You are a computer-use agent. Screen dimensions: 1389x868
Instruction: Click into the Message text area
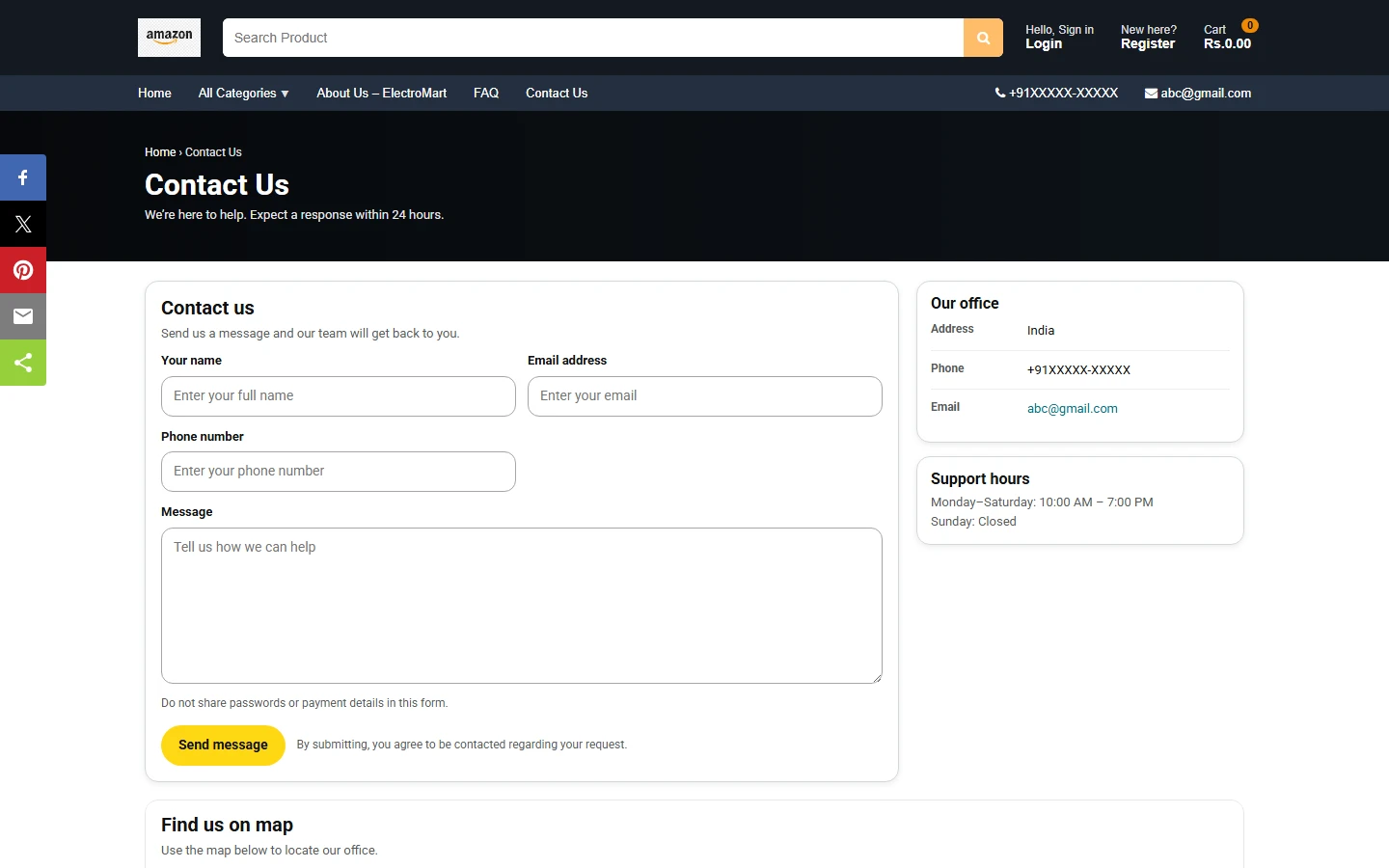522,606
